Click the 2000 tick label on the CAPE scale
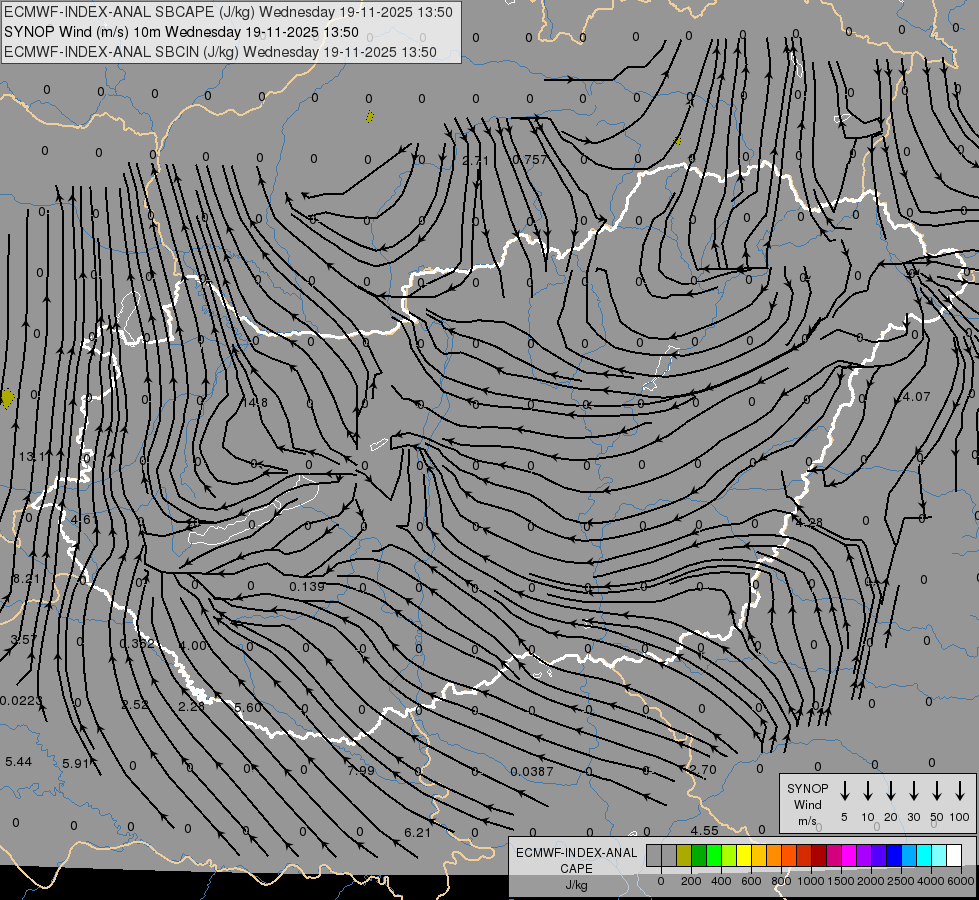Screen dimensions: 979x900 coord(870,881)
